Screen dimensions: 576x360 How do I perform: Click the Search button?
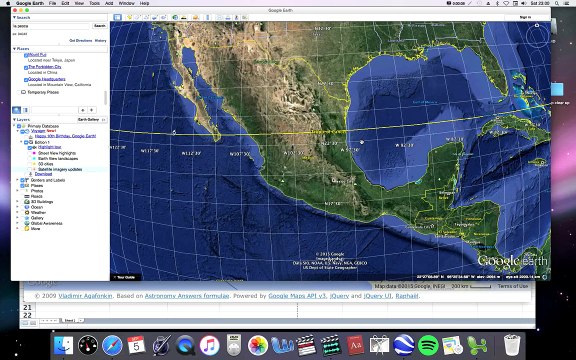tap(100, 26)
